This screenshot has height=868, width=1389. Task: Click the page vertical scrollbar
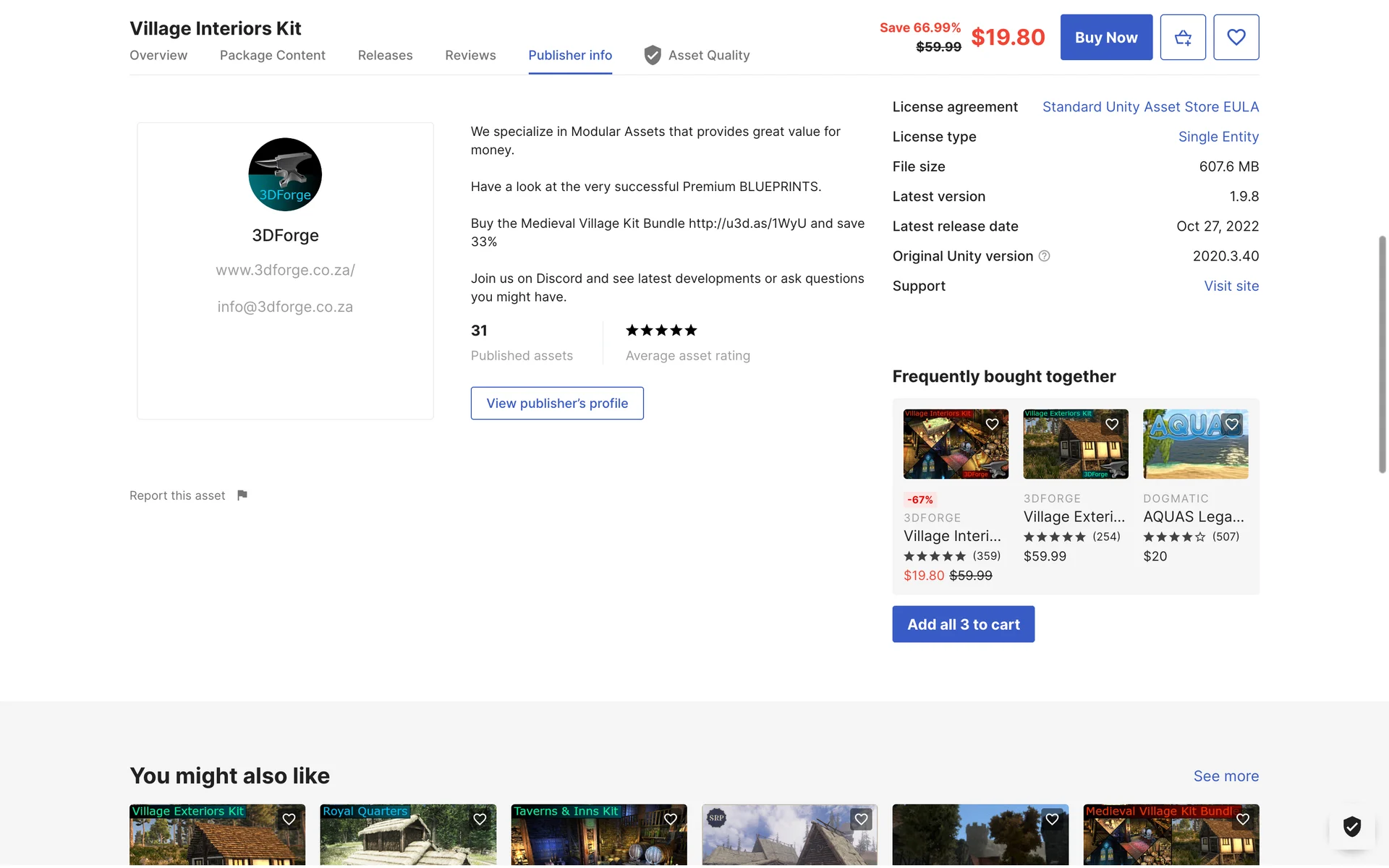pos(1382,354)
